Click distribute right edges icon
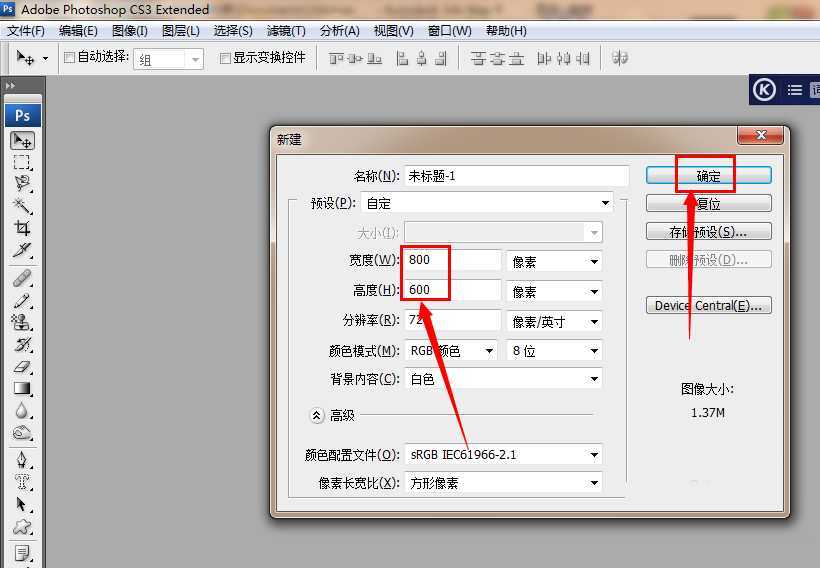Viewport: 820px width, 568px height. 583,58
